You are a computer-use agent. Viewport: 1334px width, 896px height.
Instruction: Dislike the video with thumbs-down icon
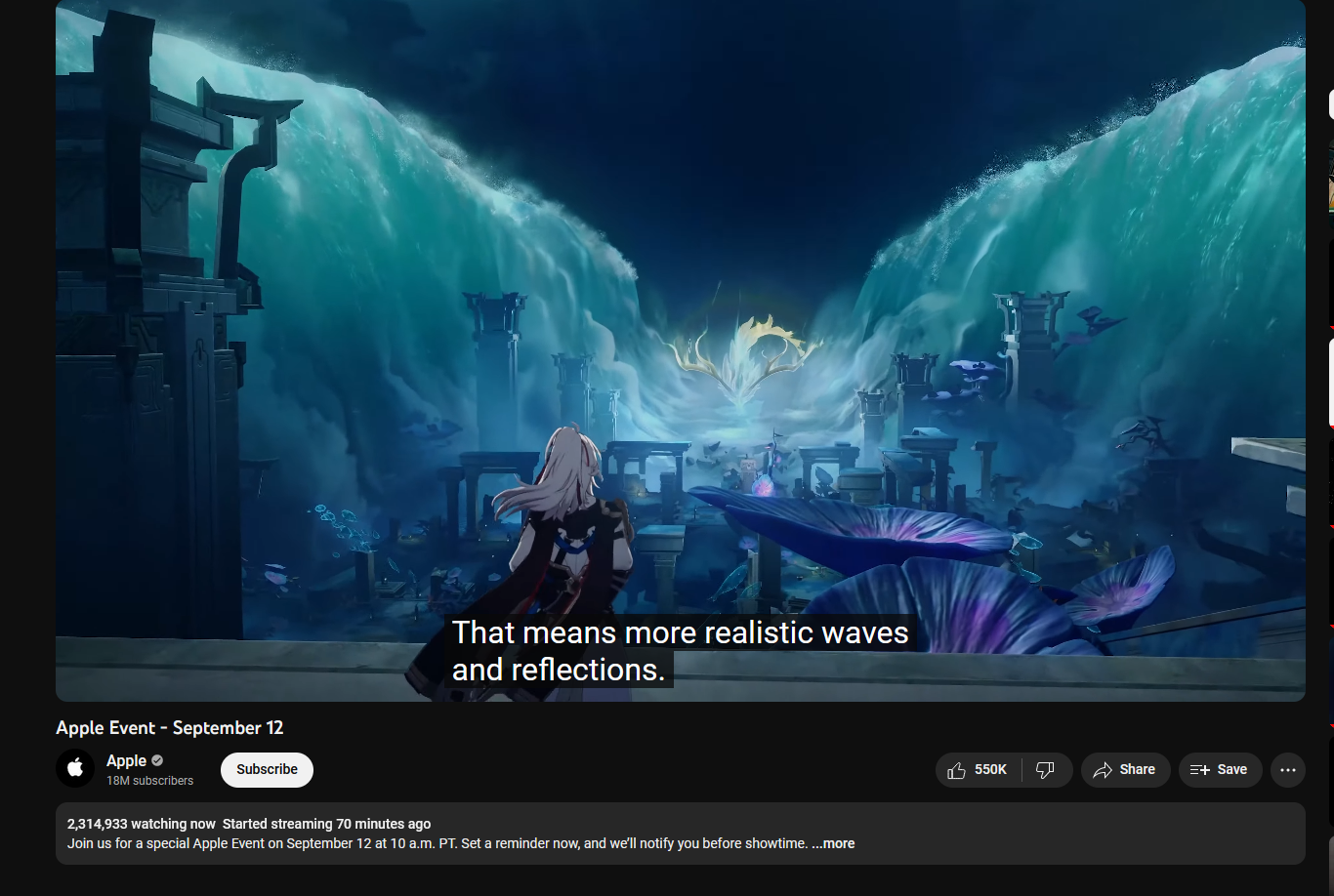(1047, 770)
